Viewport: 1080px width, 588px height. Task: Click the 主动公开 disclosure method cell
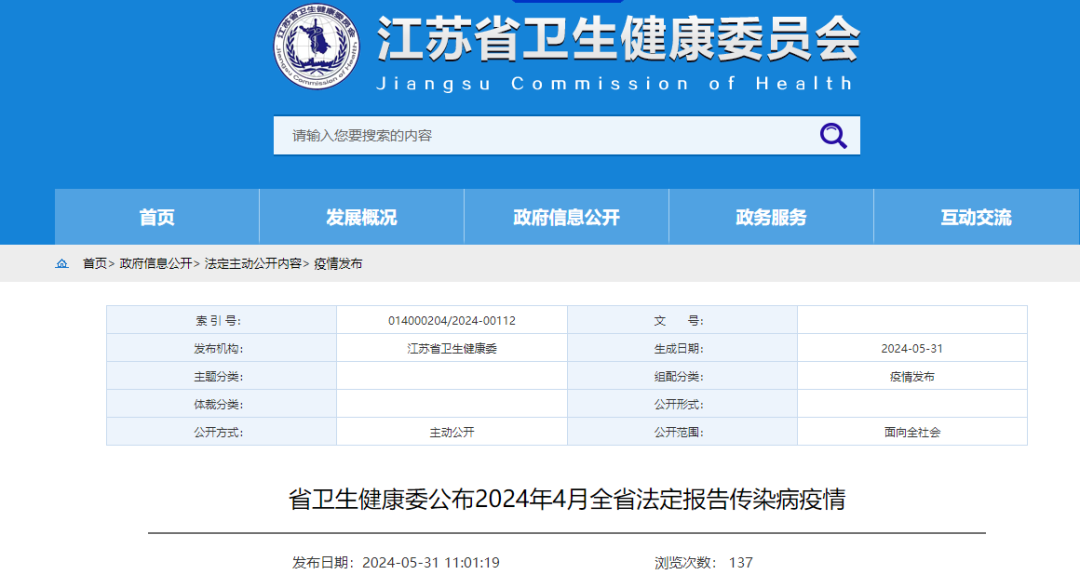pyautogui.click(x=452, y=431)
